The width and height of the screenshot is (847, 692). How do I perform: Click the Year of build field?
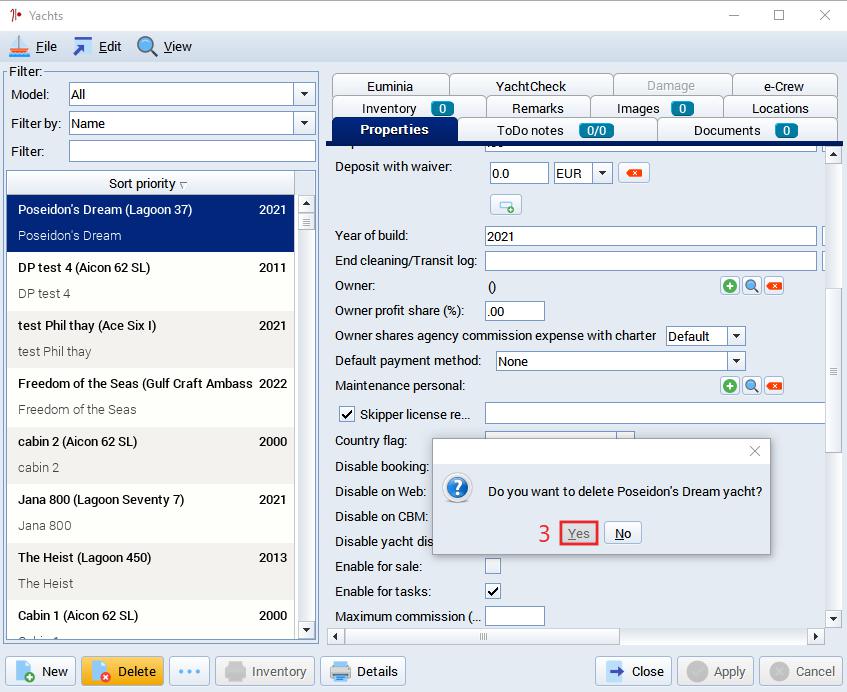[650, 236]
